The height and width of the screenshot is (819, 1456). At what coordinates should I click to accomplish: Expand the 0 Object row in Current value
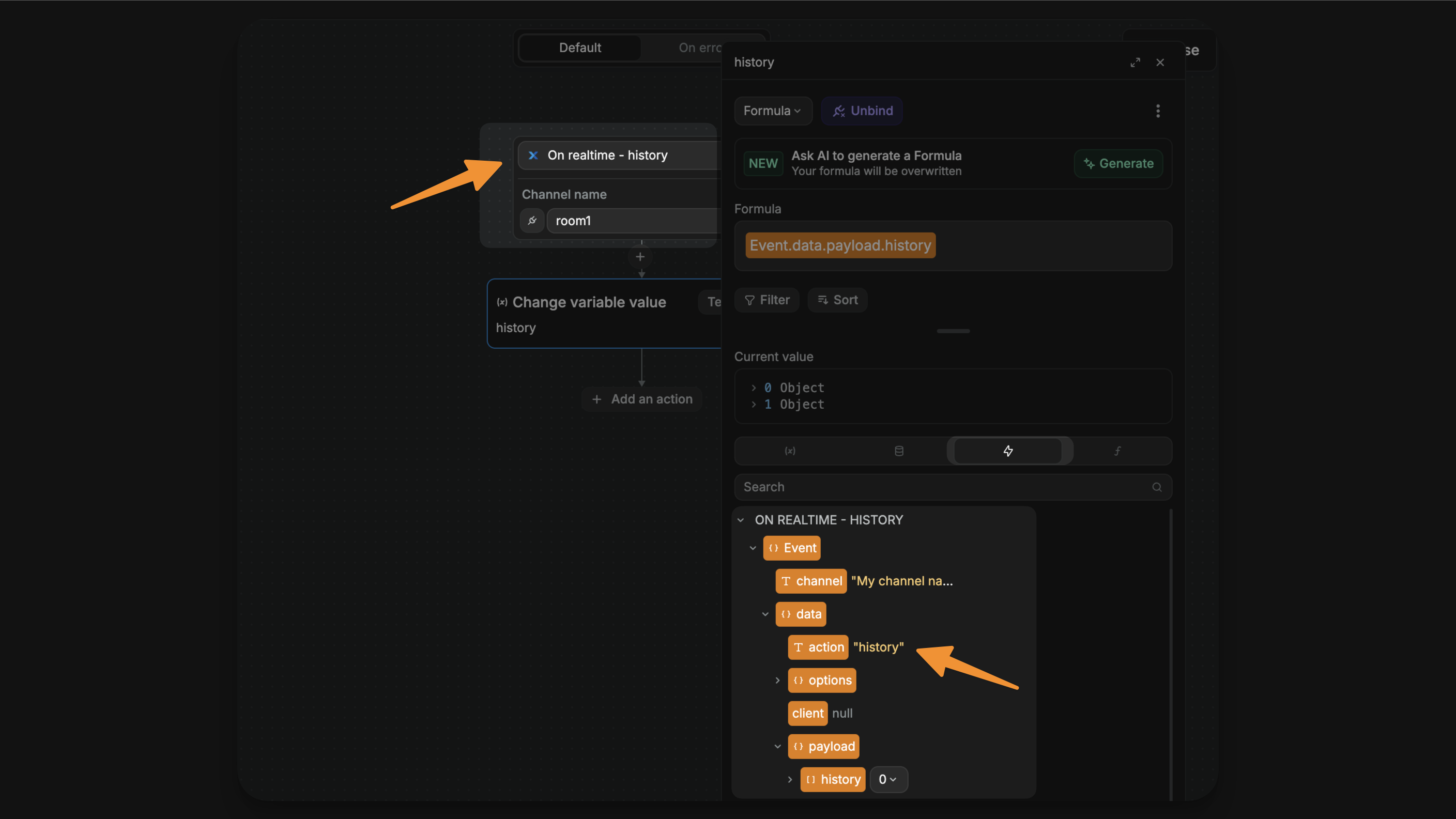tap(754, 387)
